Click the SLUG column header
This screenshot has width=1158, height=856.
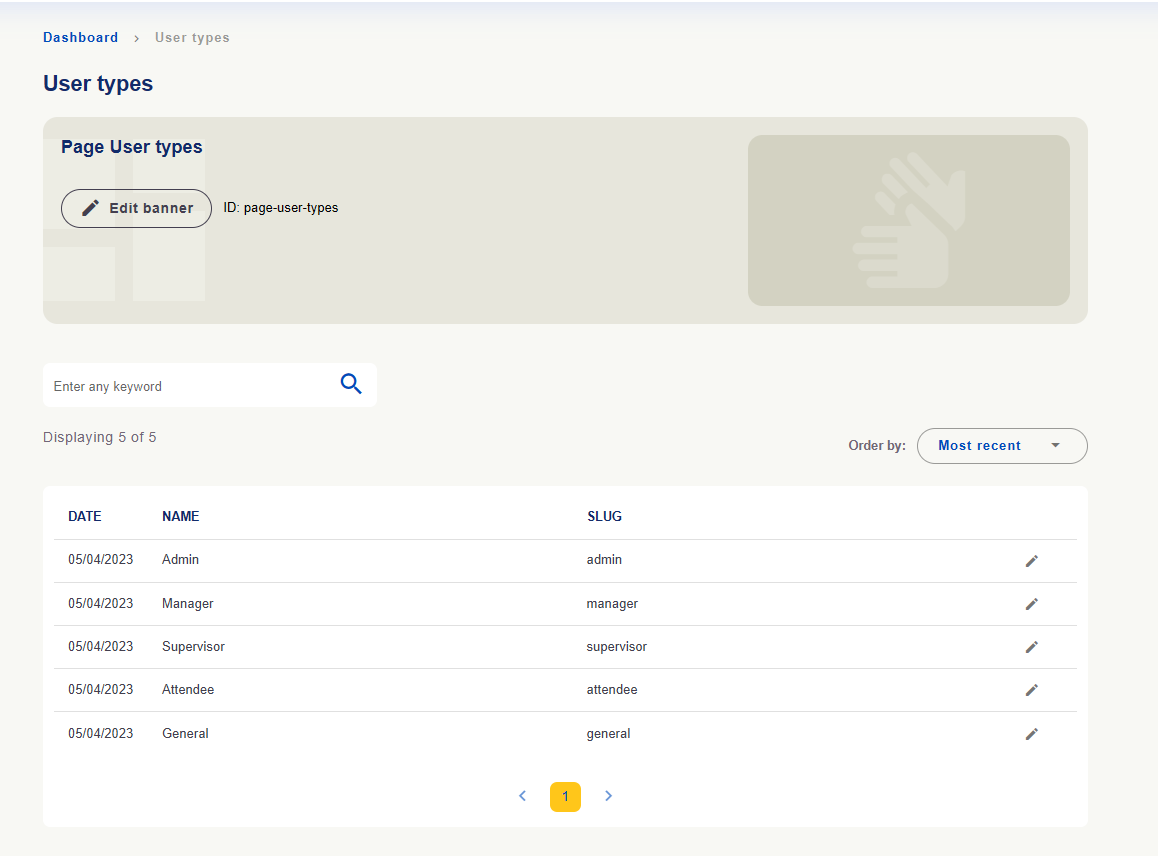coord(605,516)
